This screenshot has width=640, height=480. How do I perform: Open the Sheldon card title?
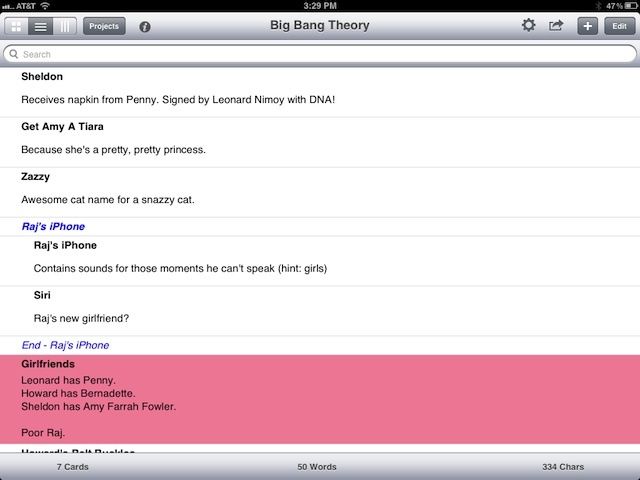[42, 77]
